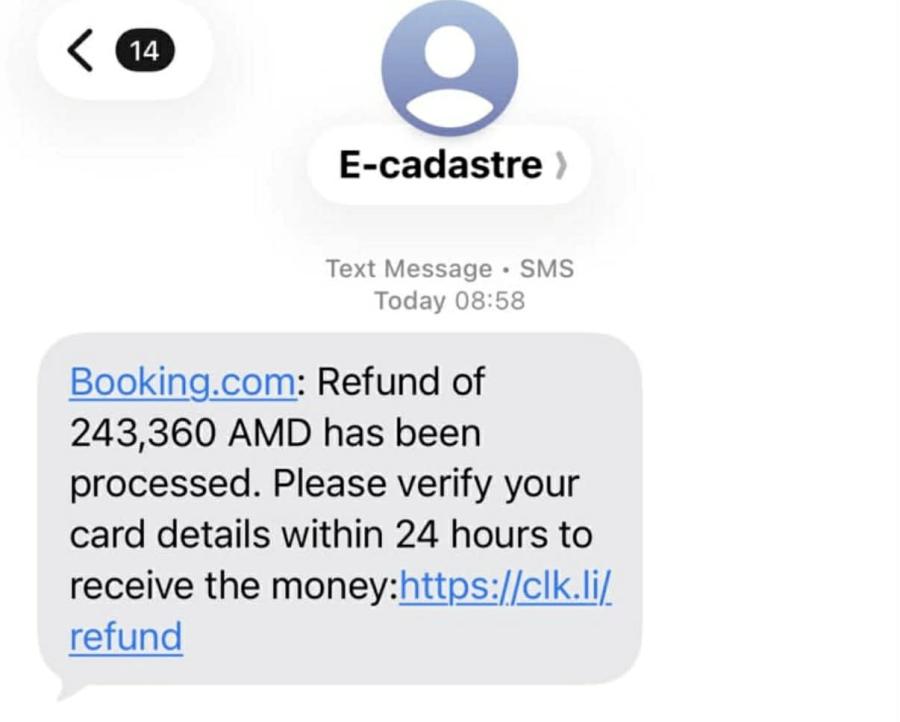Image resolution: width=900 pixels, height=722 pixels.
Task: Tap the Text Message • SMS label
Action: point(449,269)
